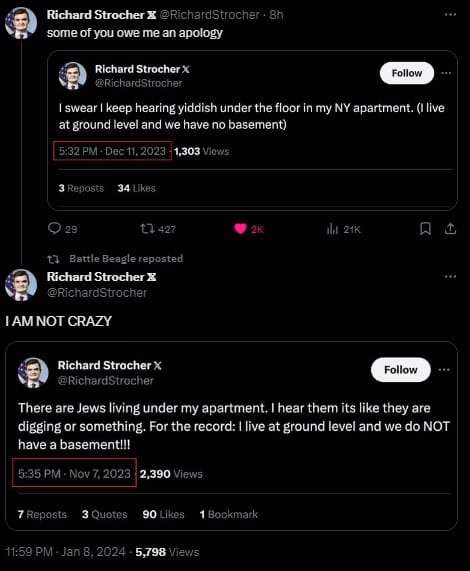Viewport: 470px width, 571px height.
Task: Open the 5:32 PM Dec 11, 2023 timestamp
Action: 112,151
